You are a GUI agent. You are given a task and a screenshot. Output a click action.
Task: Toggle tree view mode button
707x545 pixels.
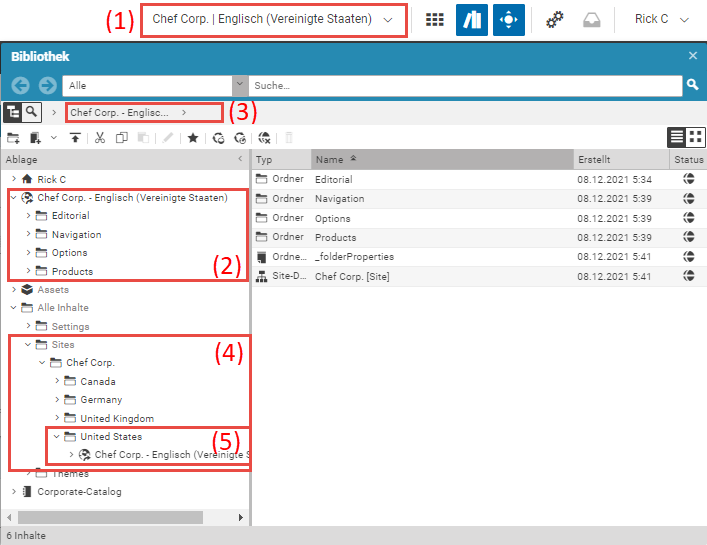point(14,112)
